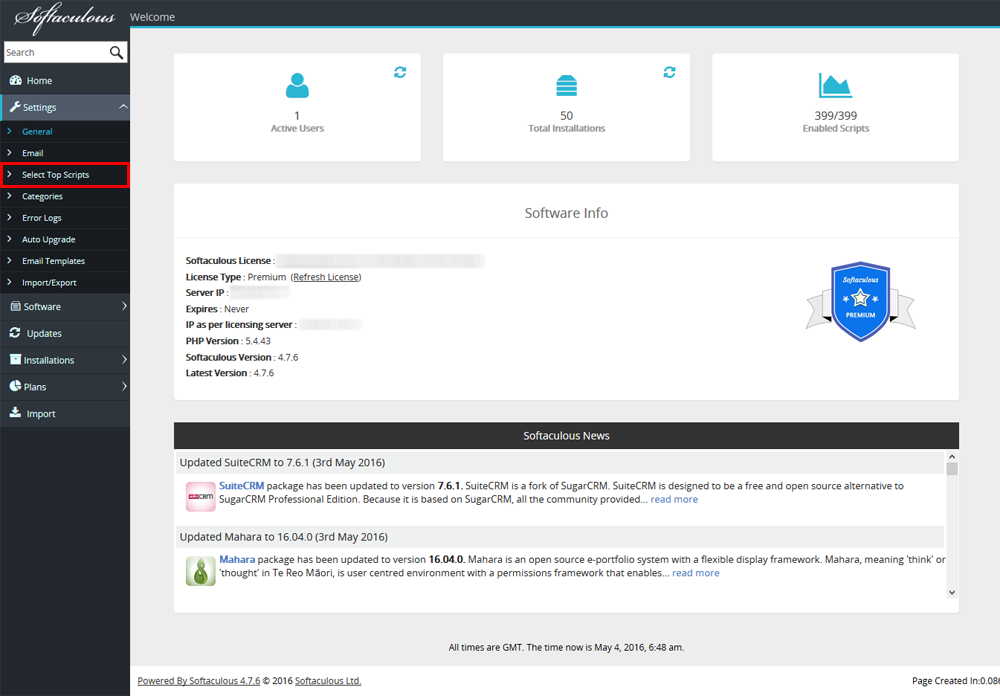
Task: Click the Total Installations stack icon
Action: tap(566, 85)
